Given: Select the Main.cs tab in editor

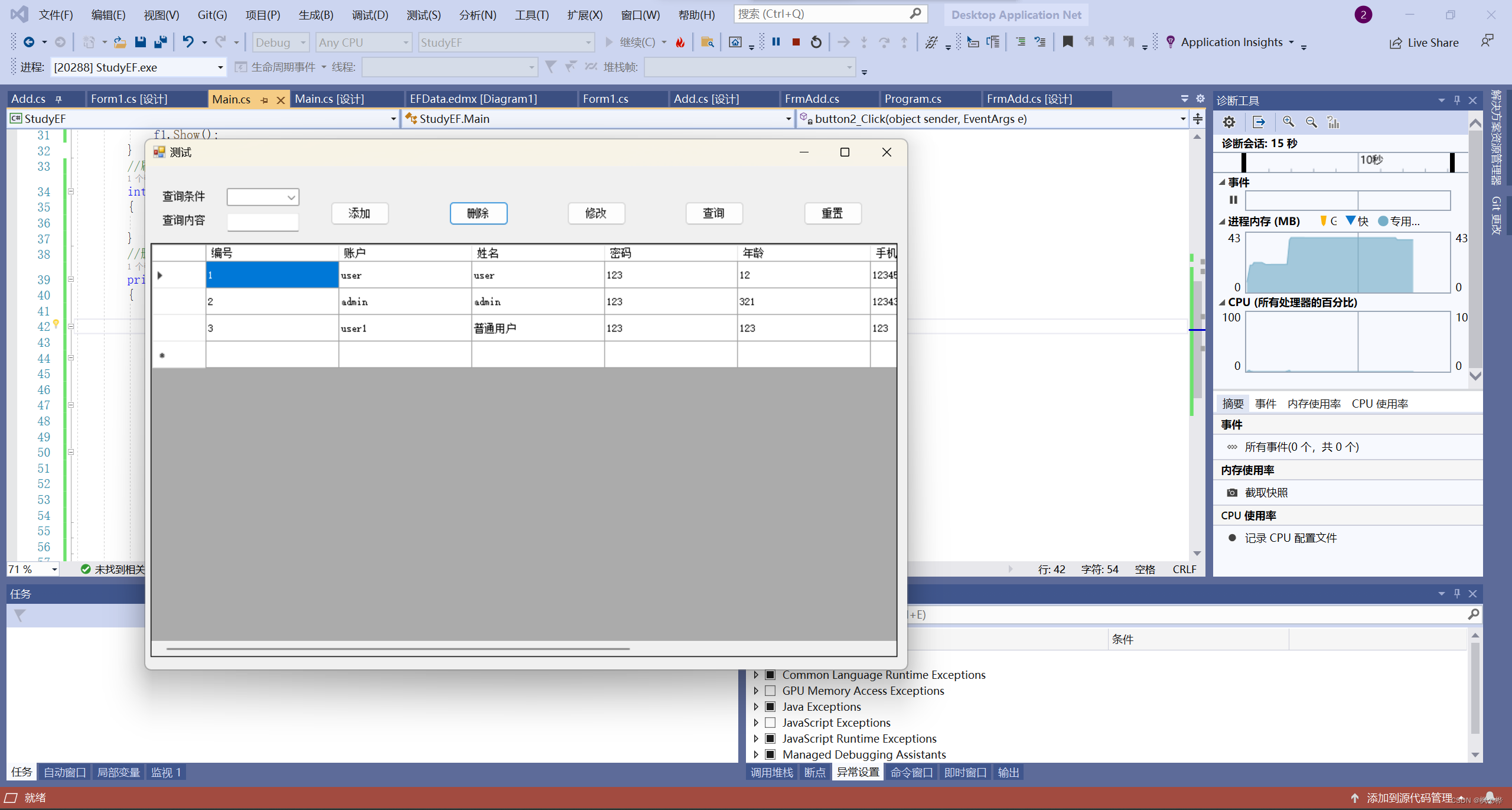Looking at the screenshot, I should click(232, 98).
